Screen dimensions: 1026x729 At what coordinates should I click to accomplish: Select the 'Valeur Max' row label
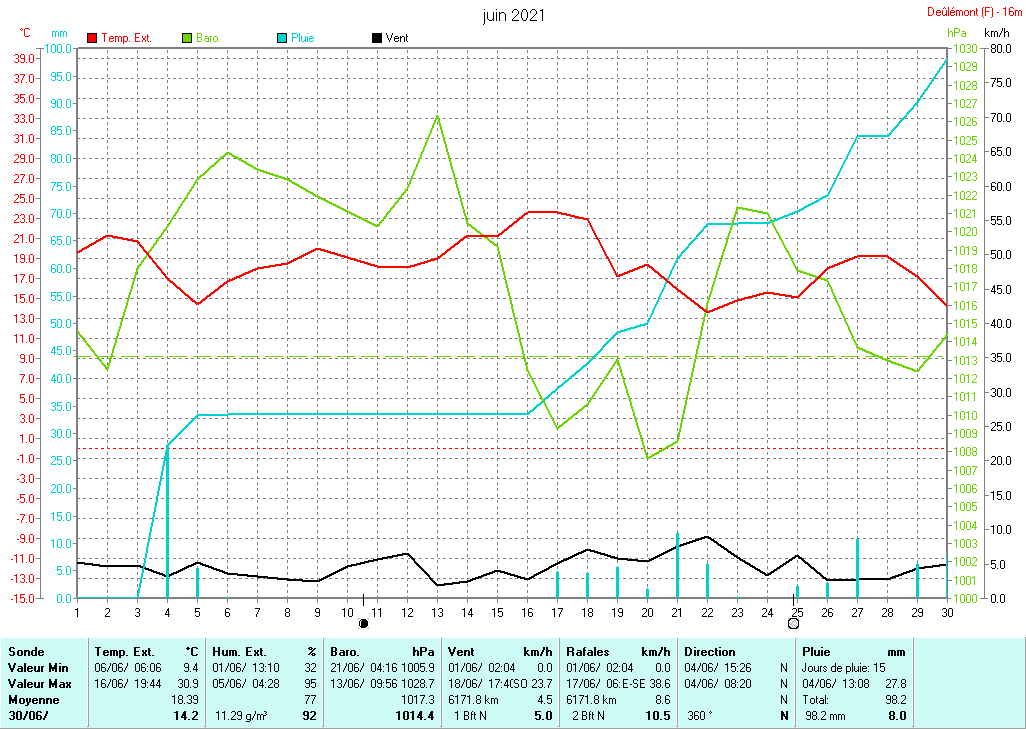coord(36,683)
